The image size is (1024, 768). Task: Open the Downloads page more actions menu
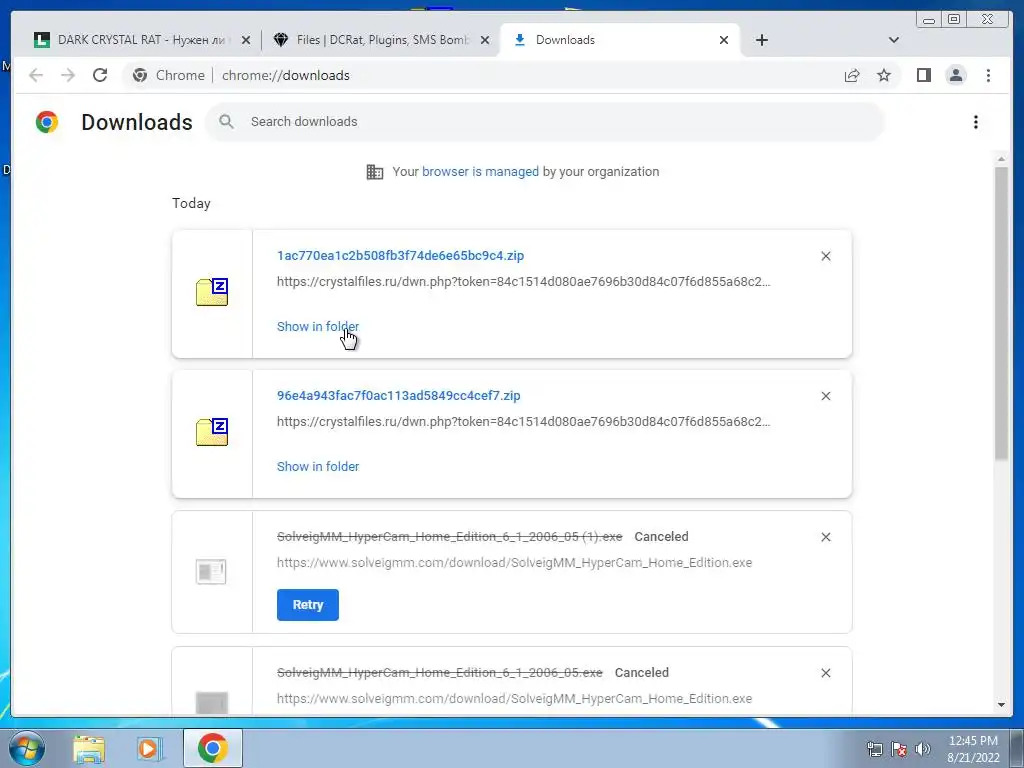click(x=976, y=122)
